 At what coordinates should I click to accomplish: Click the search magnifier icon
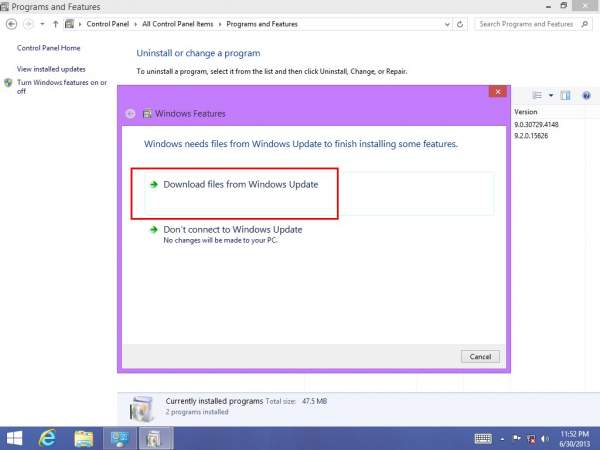[x=584, y=24]
